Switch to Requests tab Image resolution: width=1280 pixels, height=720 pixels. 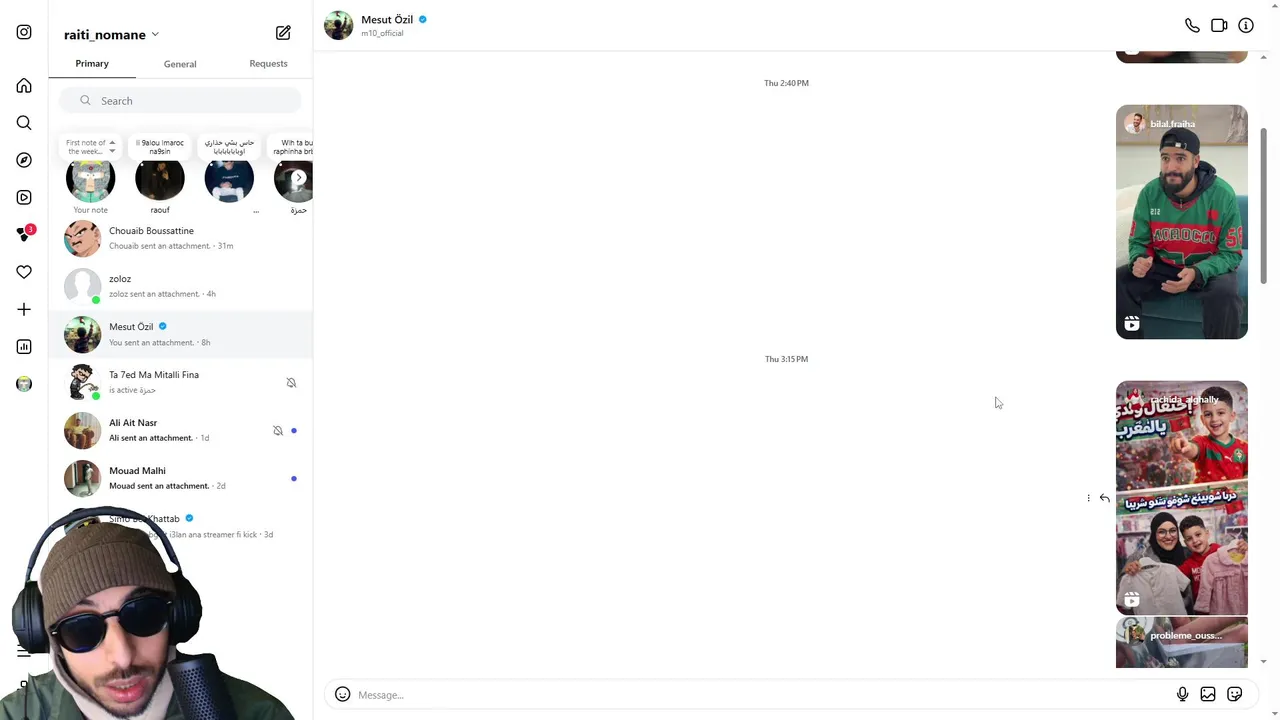point(268,64)
